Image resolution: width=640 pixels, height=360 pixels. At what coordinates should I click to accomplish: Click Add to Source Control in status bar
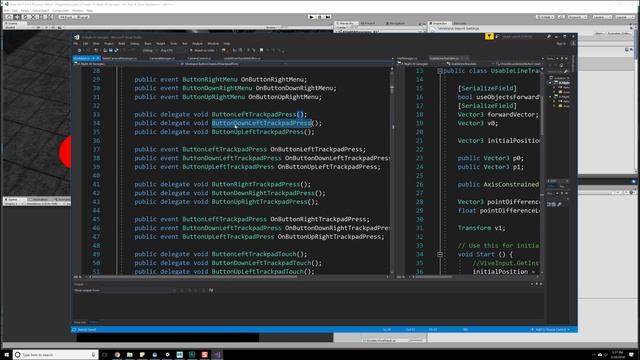point(551,329)
